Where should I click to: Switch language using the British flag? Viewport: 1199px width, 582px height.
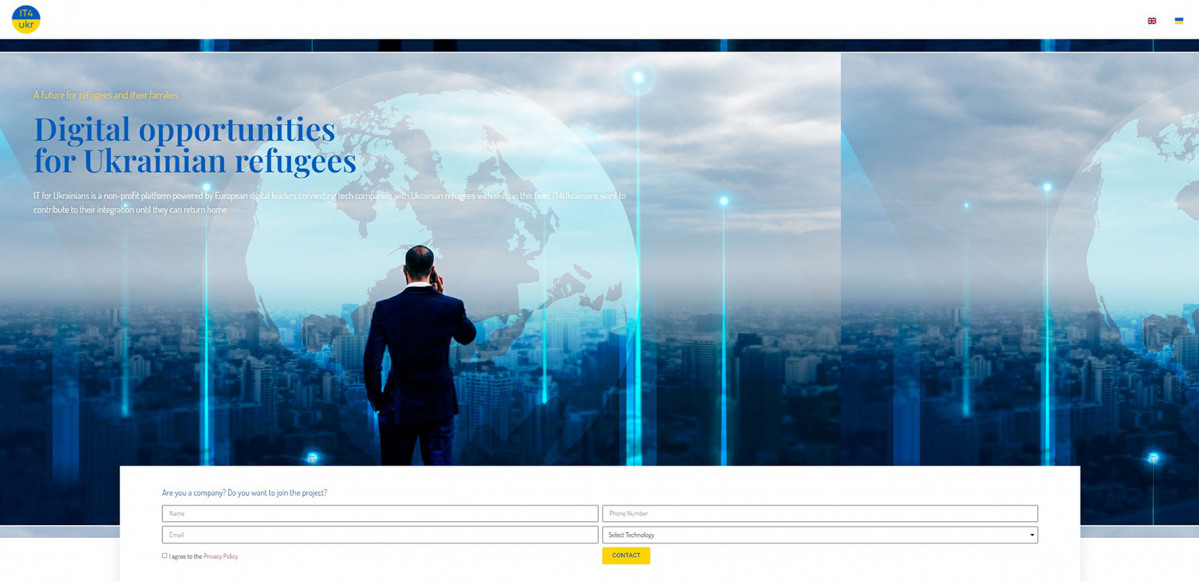[x=1151, y=20]
